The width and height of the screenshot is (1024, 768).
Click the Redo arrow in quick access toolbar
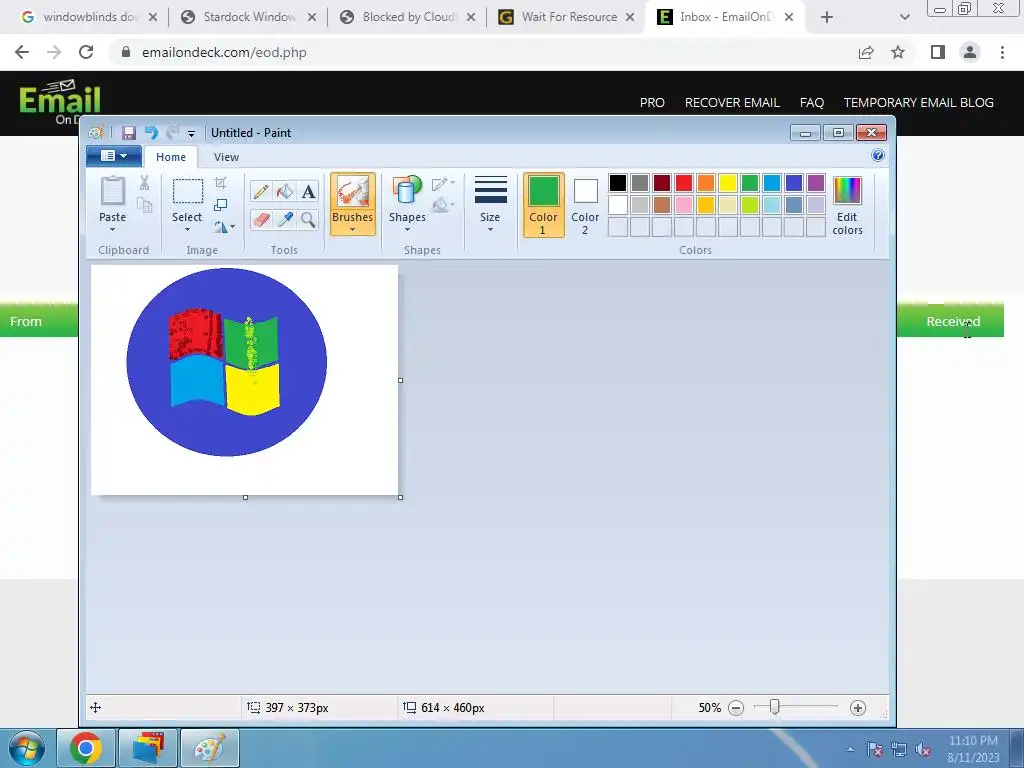[172, 133]
